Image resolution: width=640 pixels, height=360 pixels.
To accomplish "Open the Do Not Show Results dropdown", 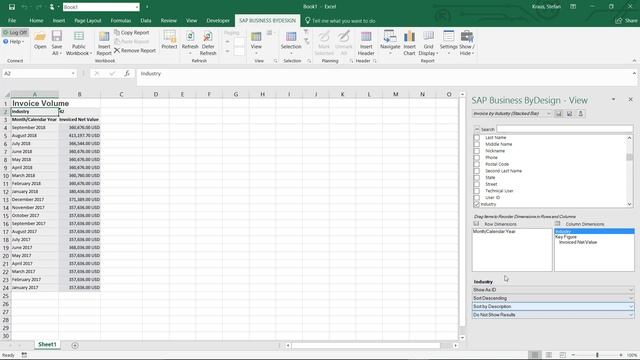I will coord(553,315).
